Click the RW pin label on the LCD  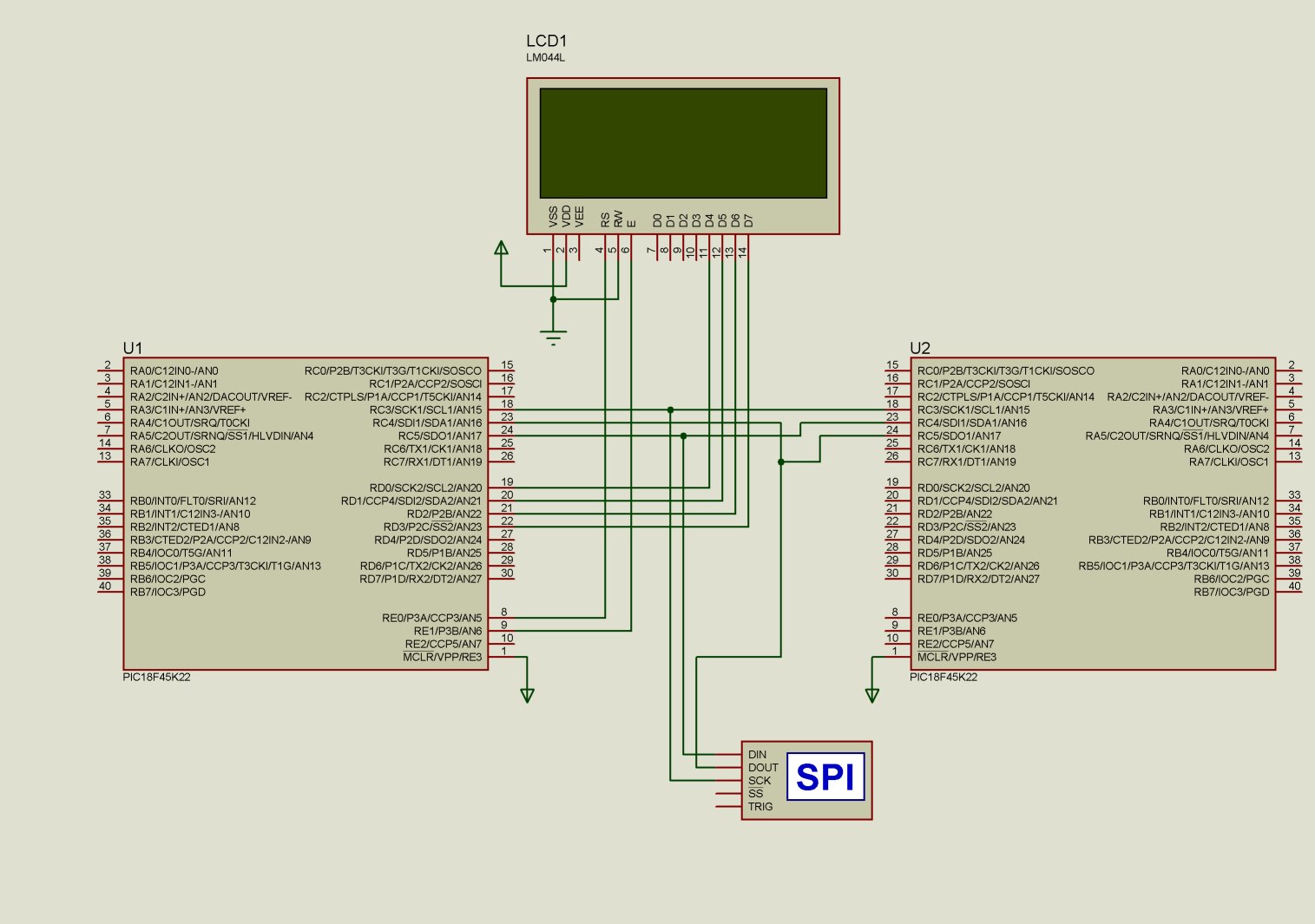619,220
